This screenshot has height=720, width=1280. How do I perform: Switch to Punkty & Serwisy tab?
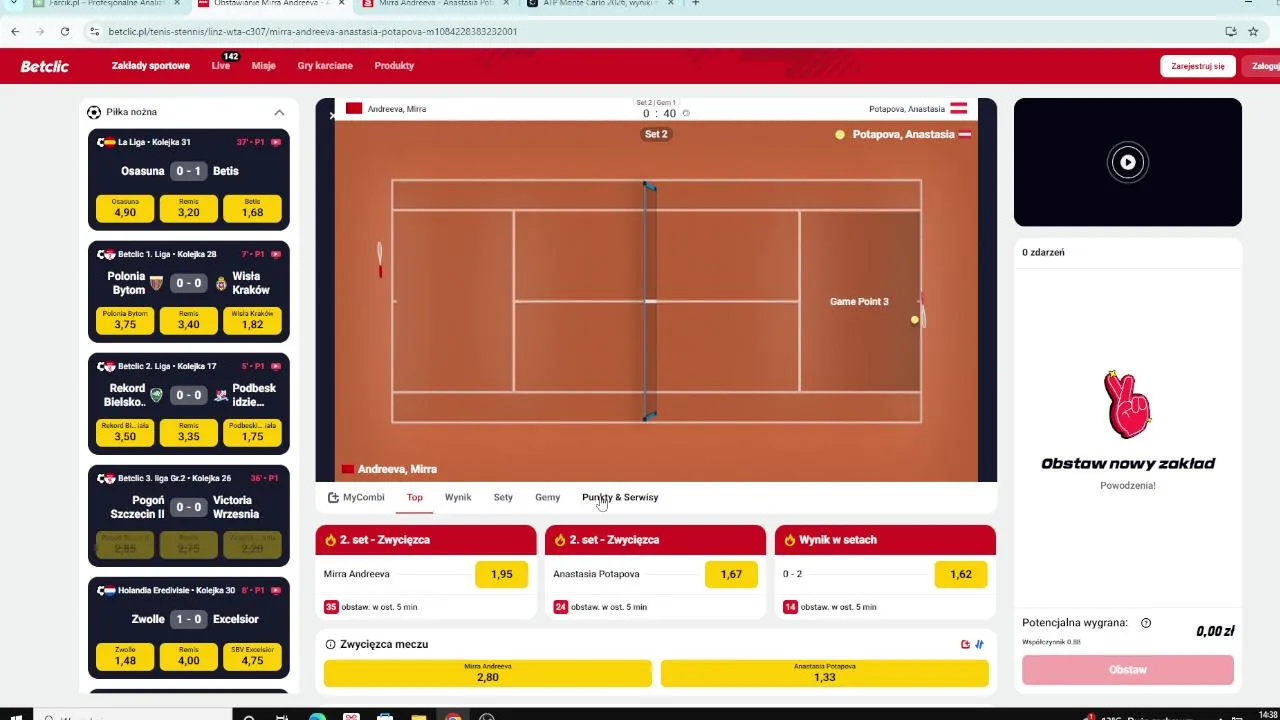point(620,497)
